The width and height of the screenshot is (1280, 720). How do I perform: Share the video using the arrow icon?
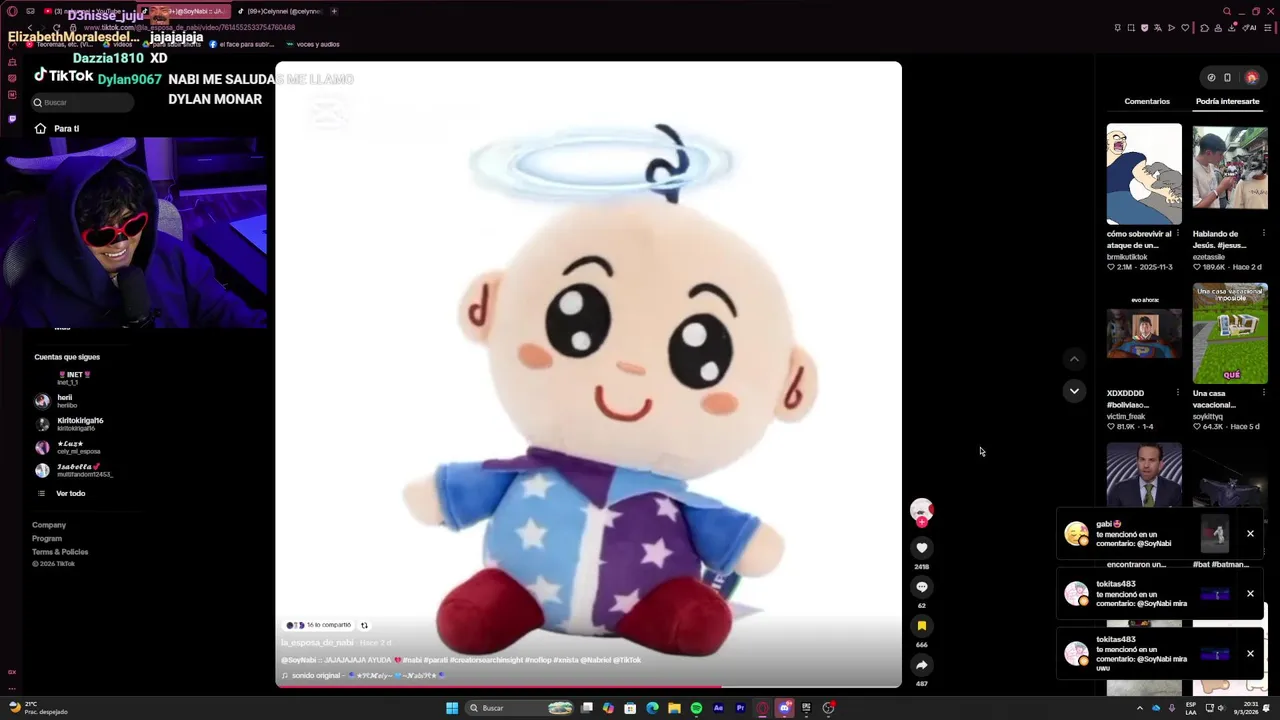coord(922,665)
